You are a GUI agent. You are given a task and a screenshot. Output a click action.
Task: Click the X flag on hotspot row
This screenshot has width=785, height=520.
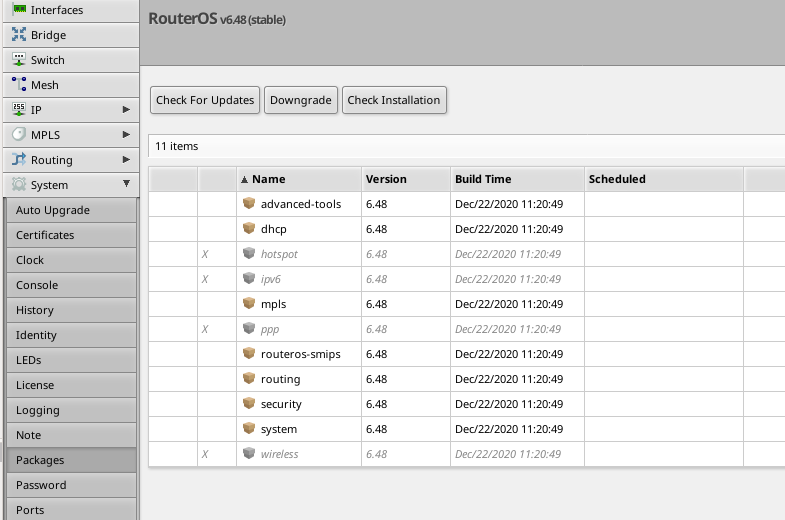[x=205, y=254]
